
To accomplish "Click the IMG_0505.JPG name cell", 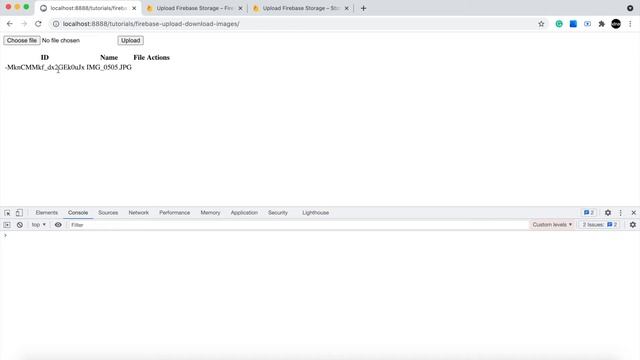I will 109,67.
